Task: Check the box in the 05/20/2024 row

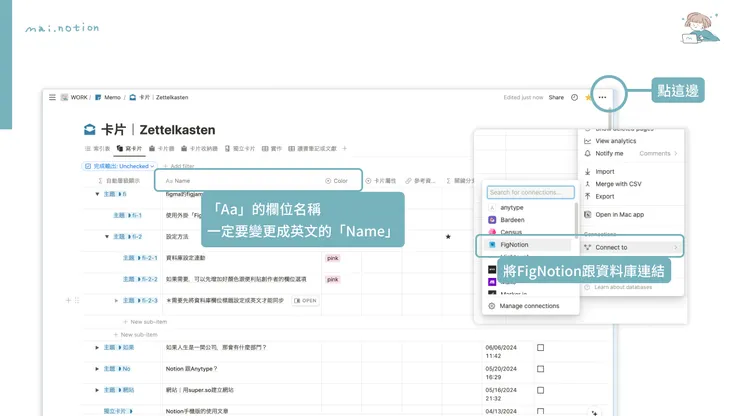Action: coord(540,369)
